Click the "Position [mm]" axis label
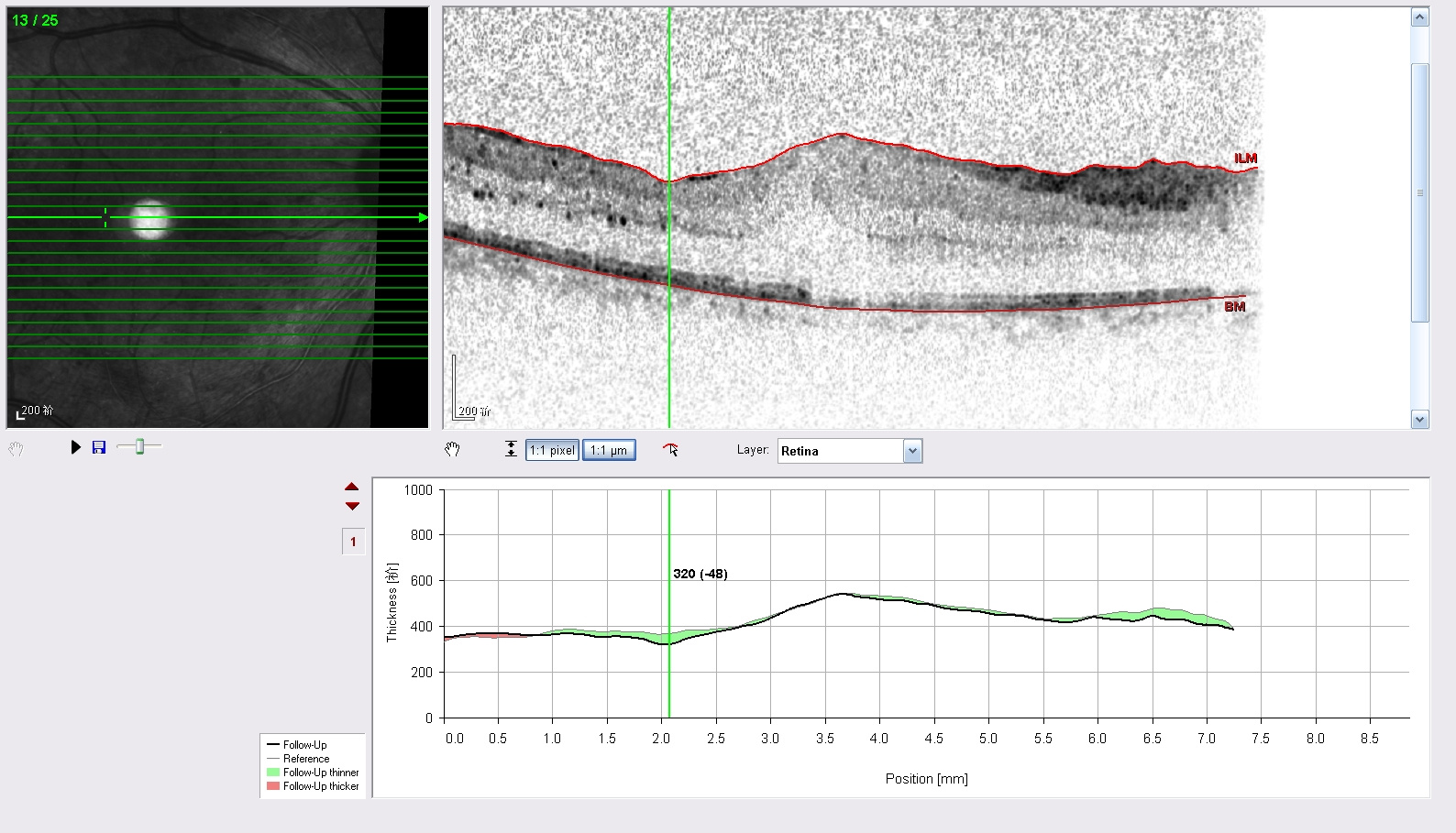Image resolution: width=1456 pixels, height=833 pixels. tap(926, 779)
